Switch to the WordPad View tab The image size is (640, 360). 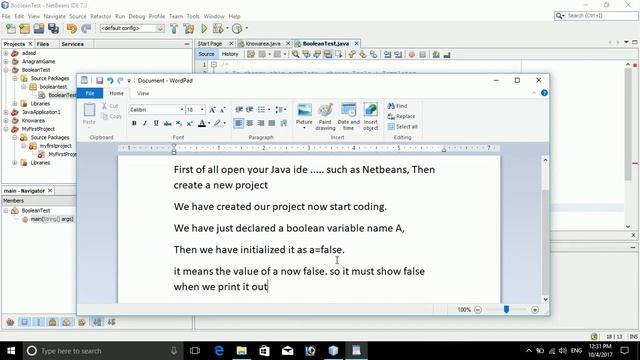[143, 93]
